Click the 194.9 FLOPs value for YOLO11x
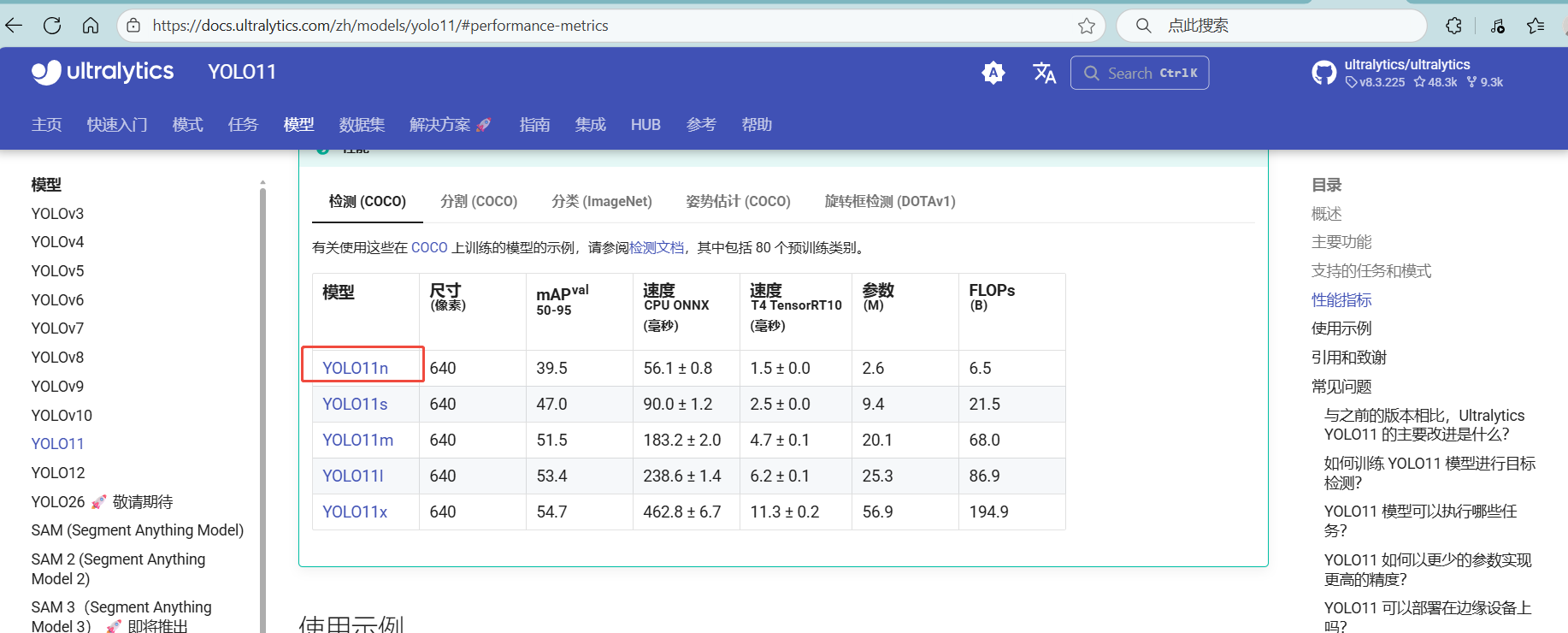The width and height of the screenshot is (1568, 633). point(988,512)
